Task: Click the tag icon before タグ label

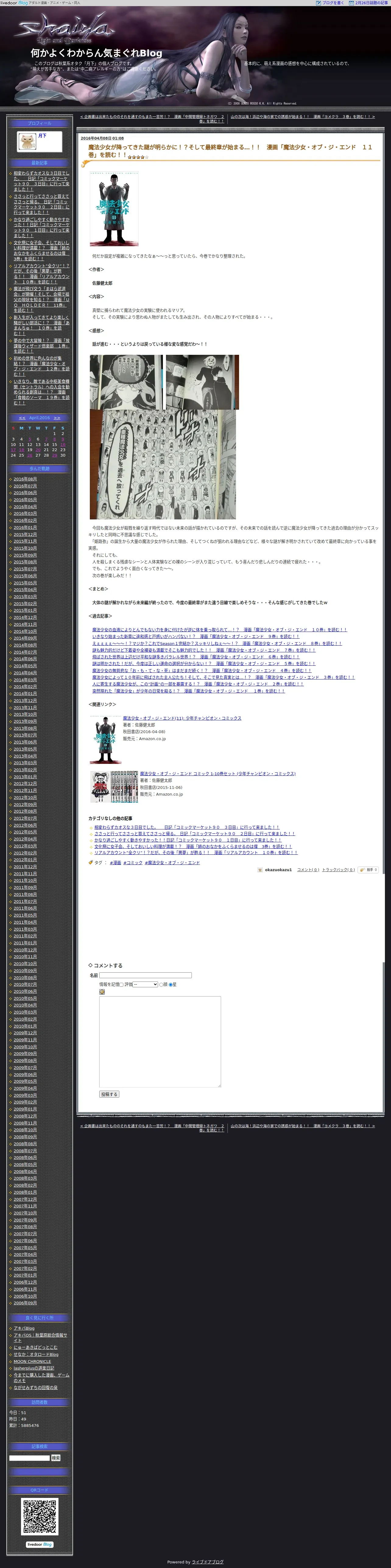Action: [x=91, y=862]
